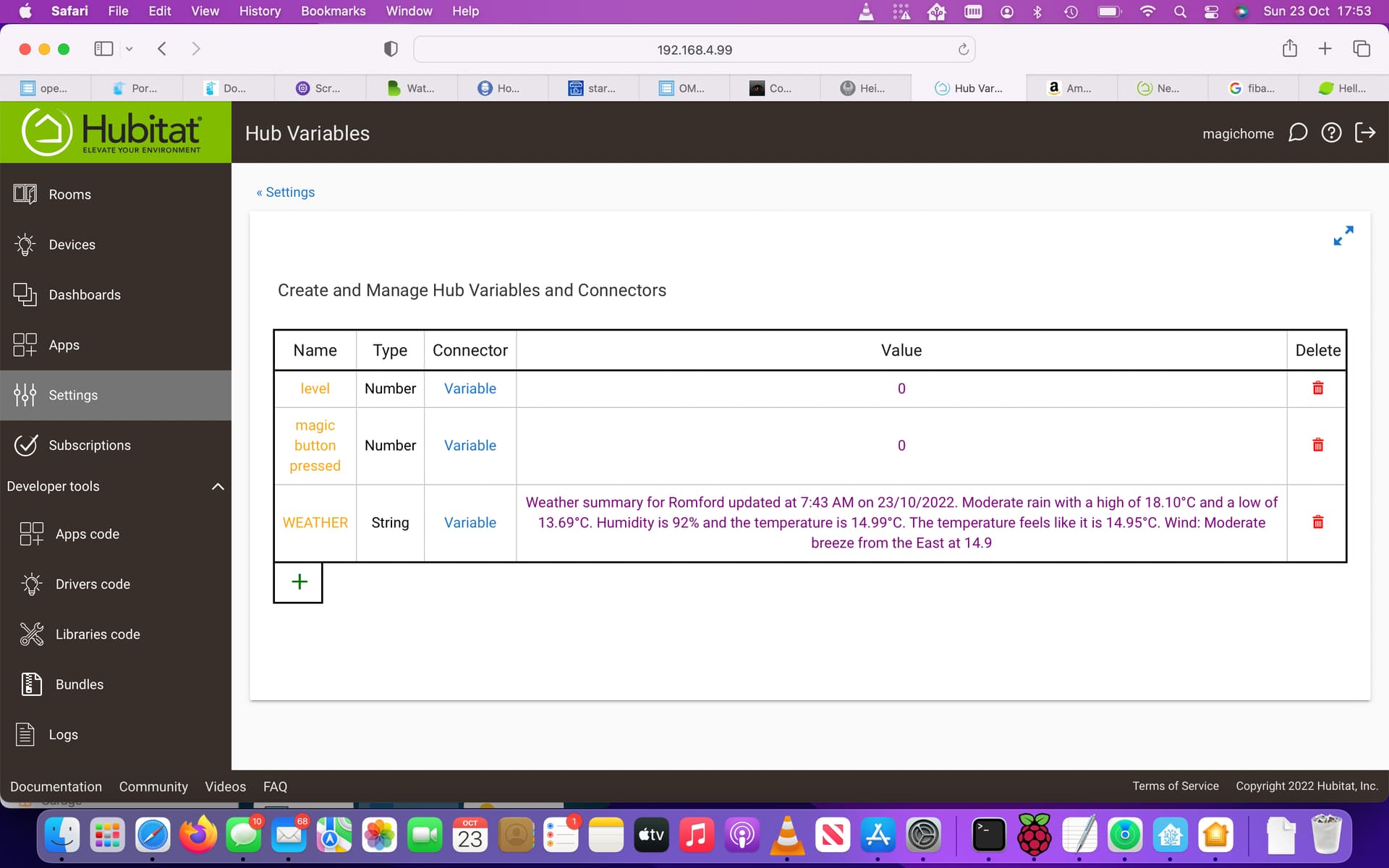Open Rooms in the sidebar
This screenshot has height=868, width=1389.
point(69,195)
